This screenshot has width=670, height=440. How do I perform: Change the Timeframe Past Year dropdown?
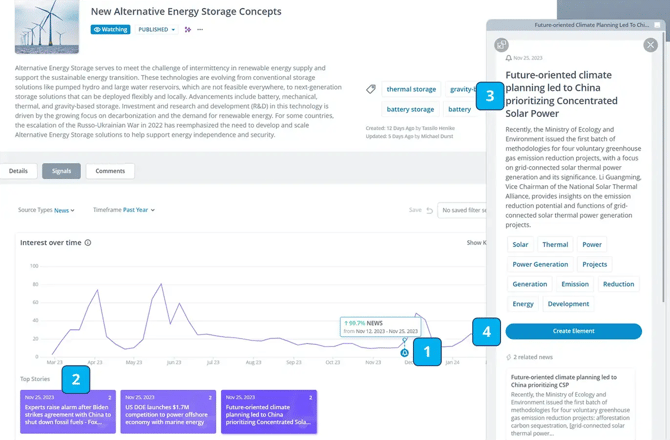tap(138, 210)
